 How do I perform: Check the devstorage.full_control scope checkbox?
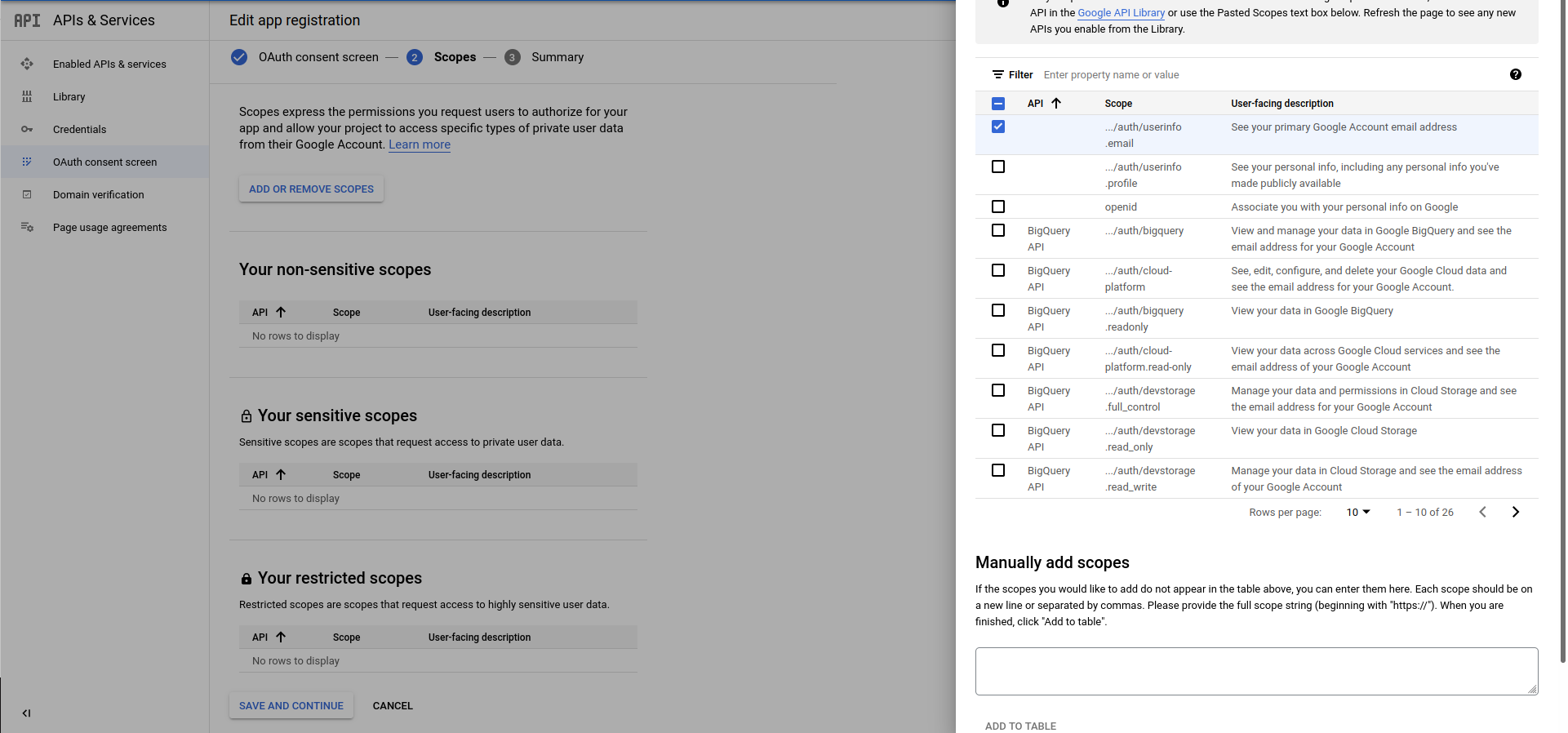[997, 390]
